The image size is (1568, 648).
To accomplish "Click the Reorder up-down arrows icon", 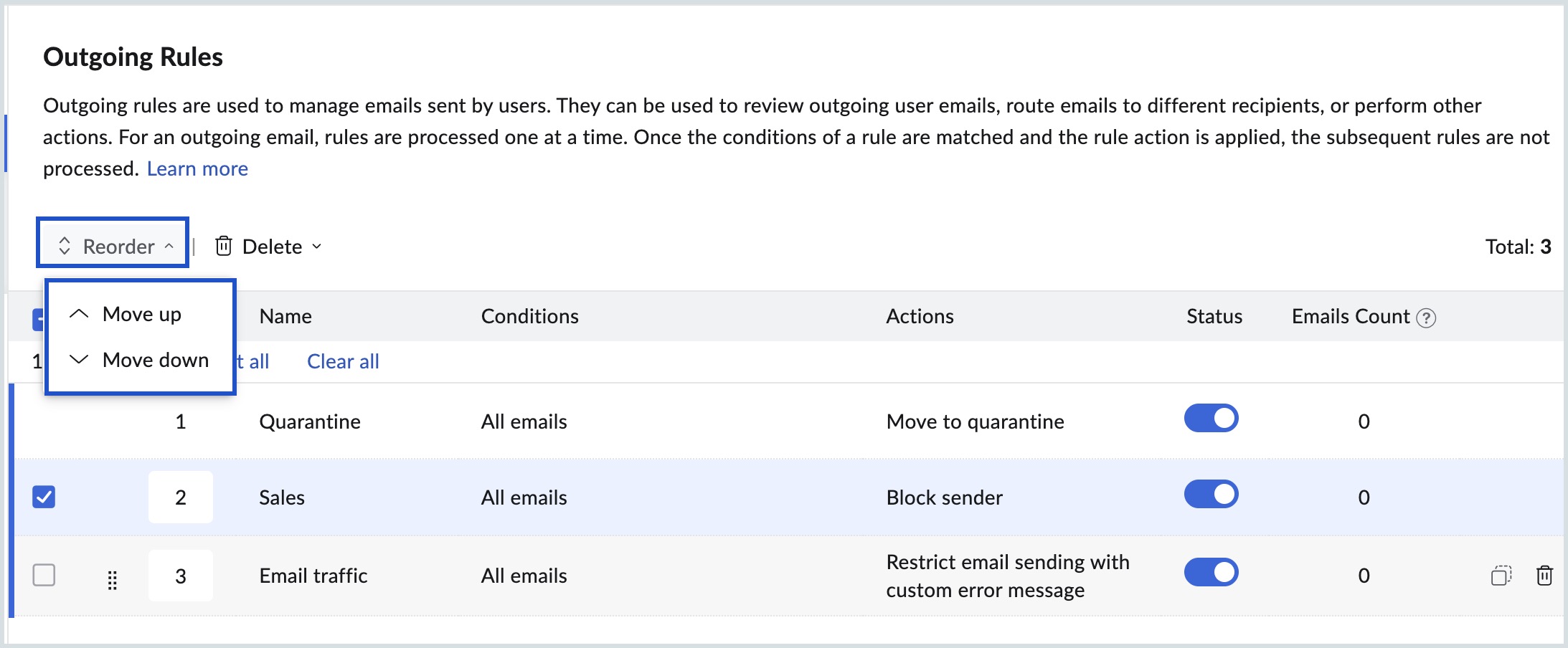I will [65, 246].
